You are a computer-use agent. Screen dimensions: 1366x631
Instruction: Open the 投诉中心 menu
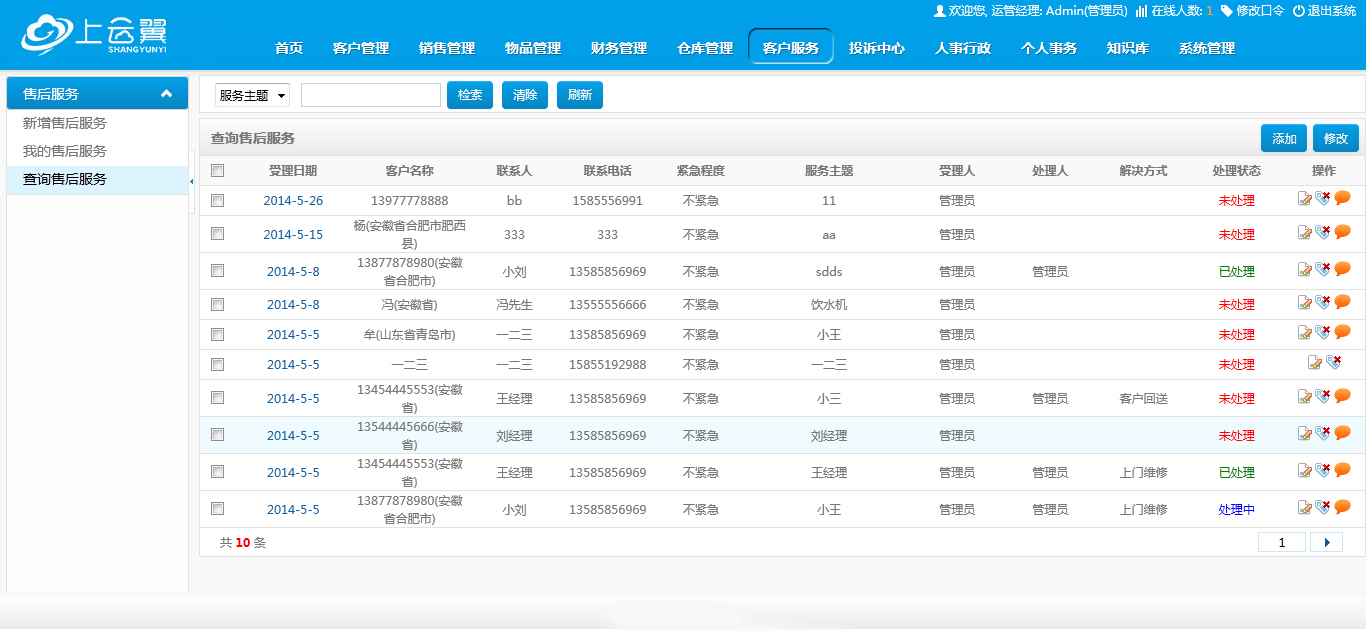click(x=877, y=48)
